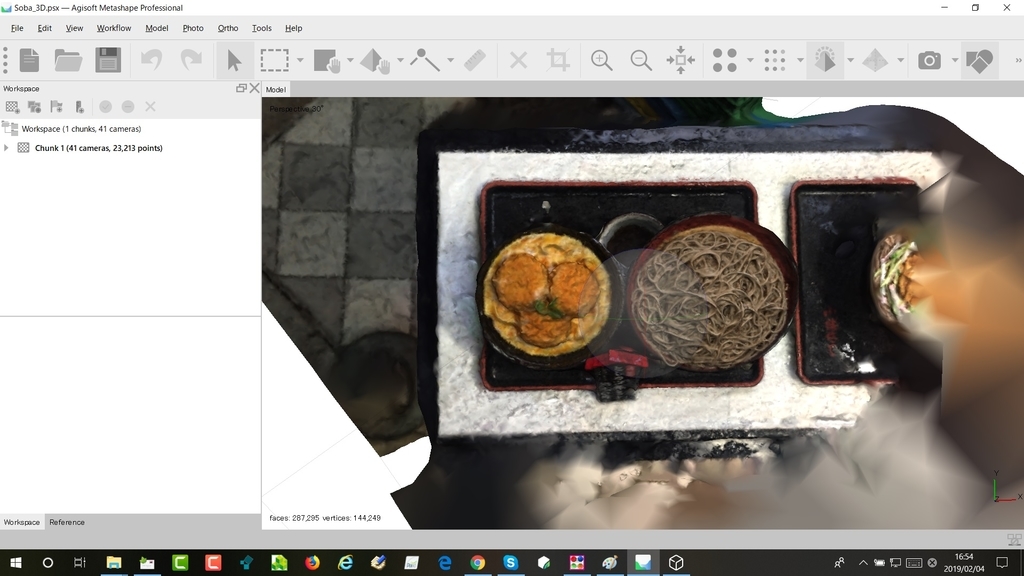Zoom in on the model view

(601, 60)
